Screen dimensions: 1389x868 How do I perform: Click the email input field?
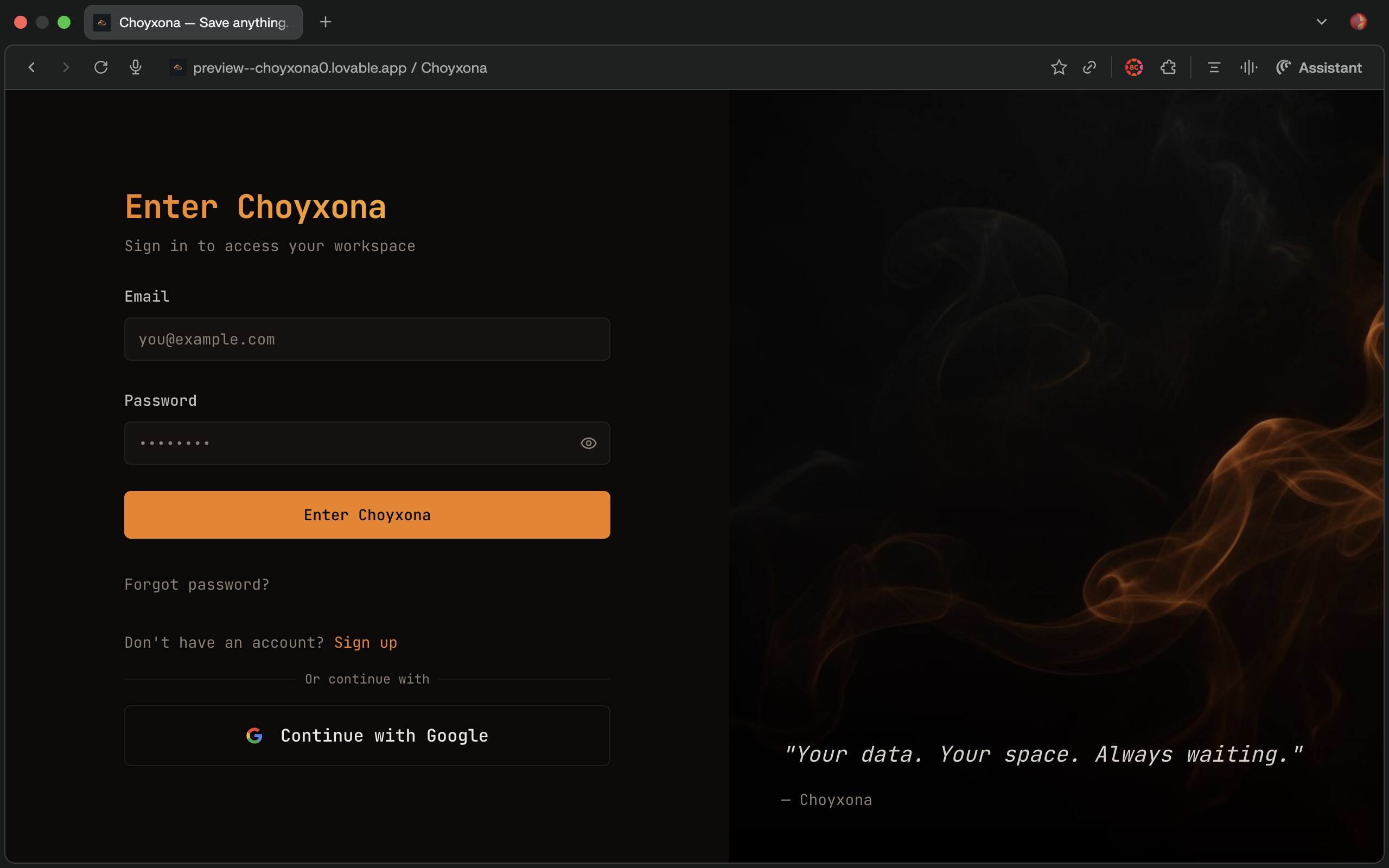[367, 339]
